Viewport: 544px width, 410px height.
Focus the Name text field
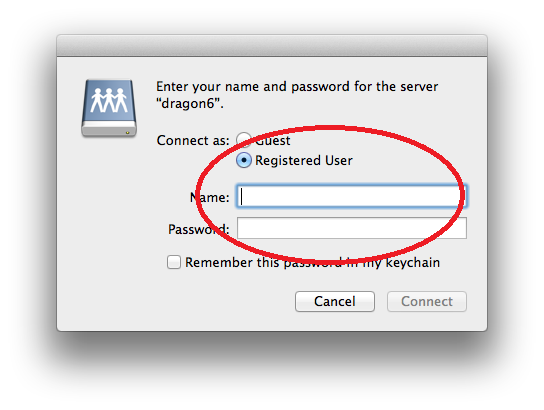click(x=352, y=196)
